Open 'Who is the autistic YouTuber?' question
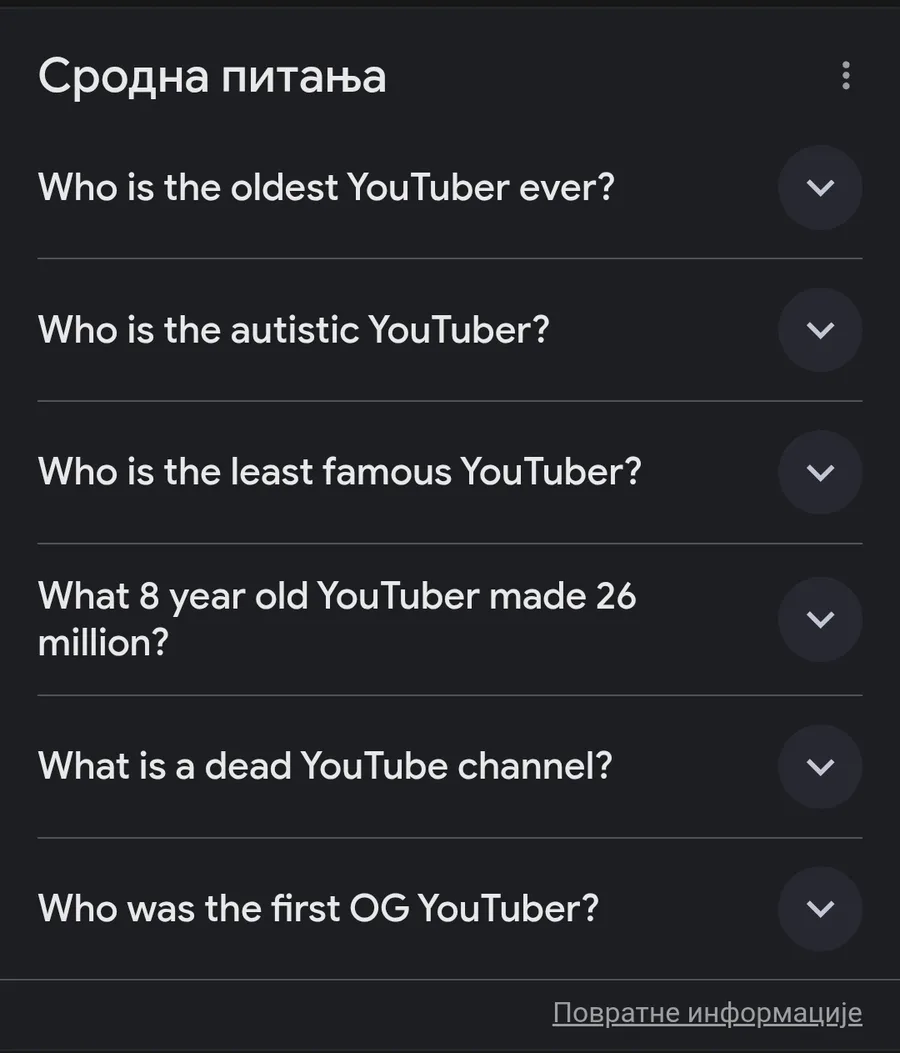Viewport: 900px width, 1053px height. (x=294, y=330)
